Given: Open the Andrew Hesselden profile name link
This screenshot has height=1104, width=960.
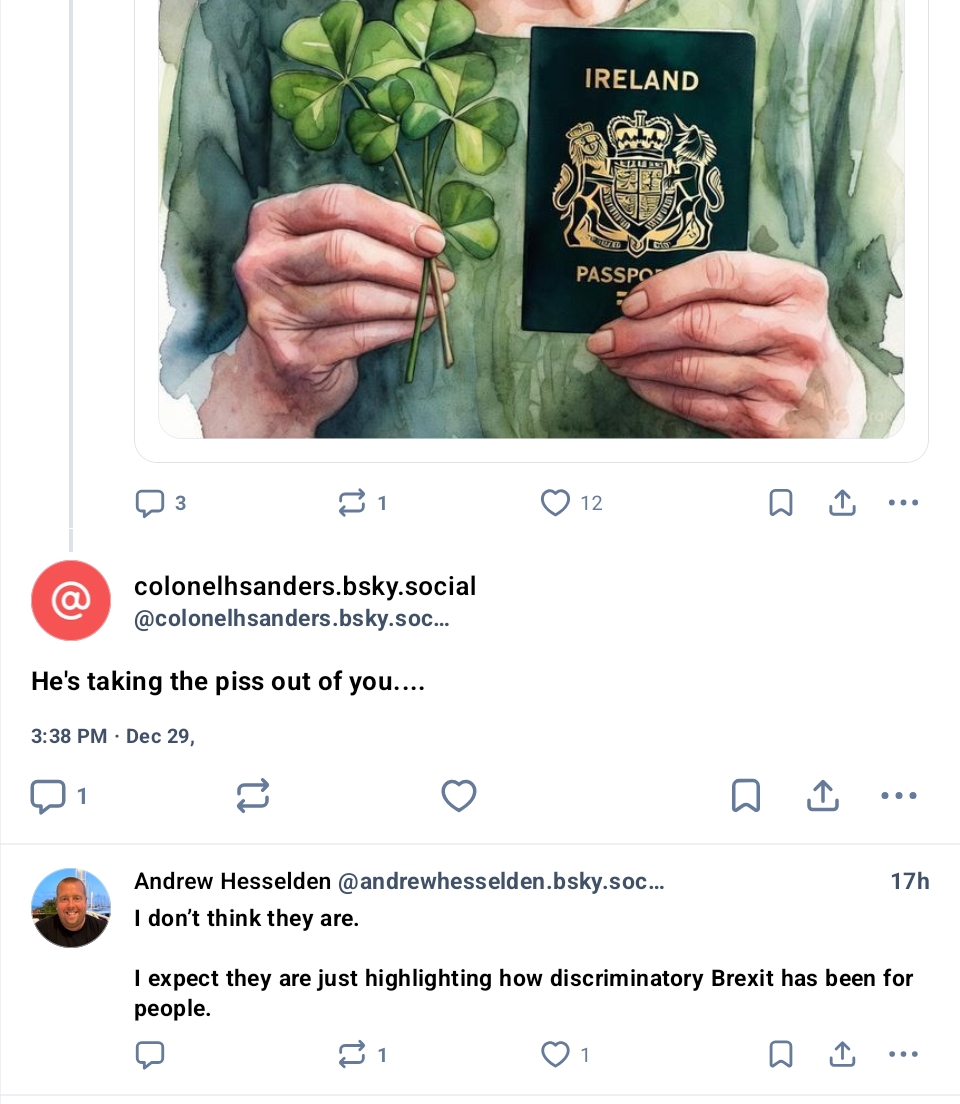Looking at the screenshot, I should [x=232, y=881].
